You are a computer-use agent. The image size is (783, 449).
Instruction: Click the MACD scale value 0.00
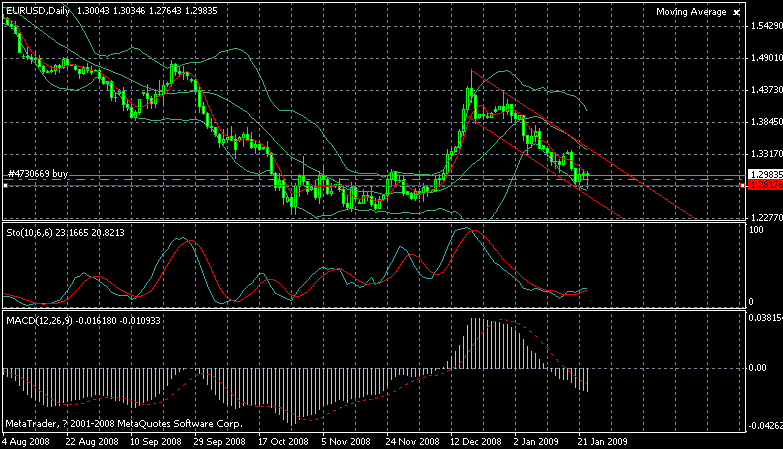click(758, 368)
